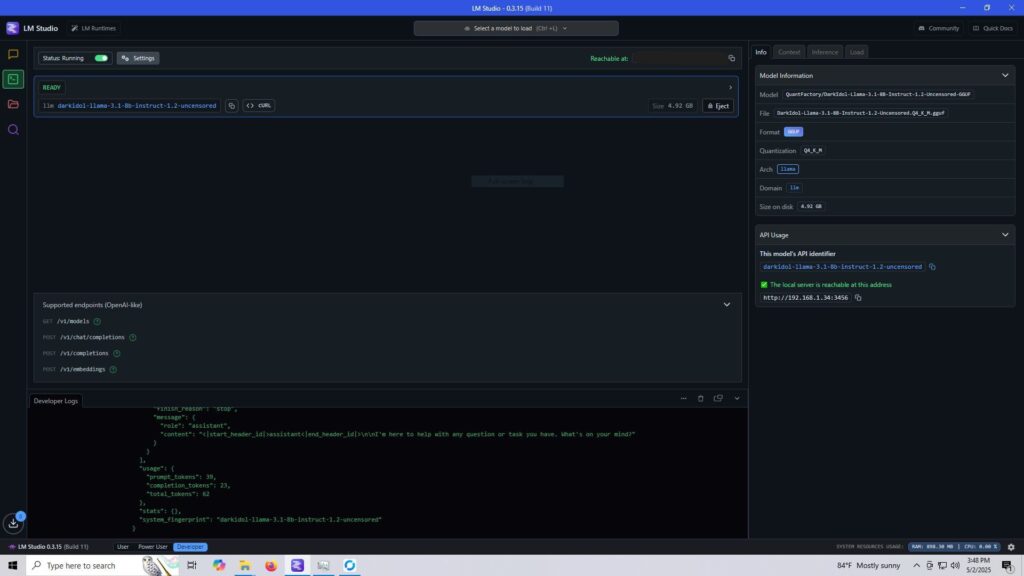
Task: Launch Firefox from the taskbar
Action: tap(271, 566)
